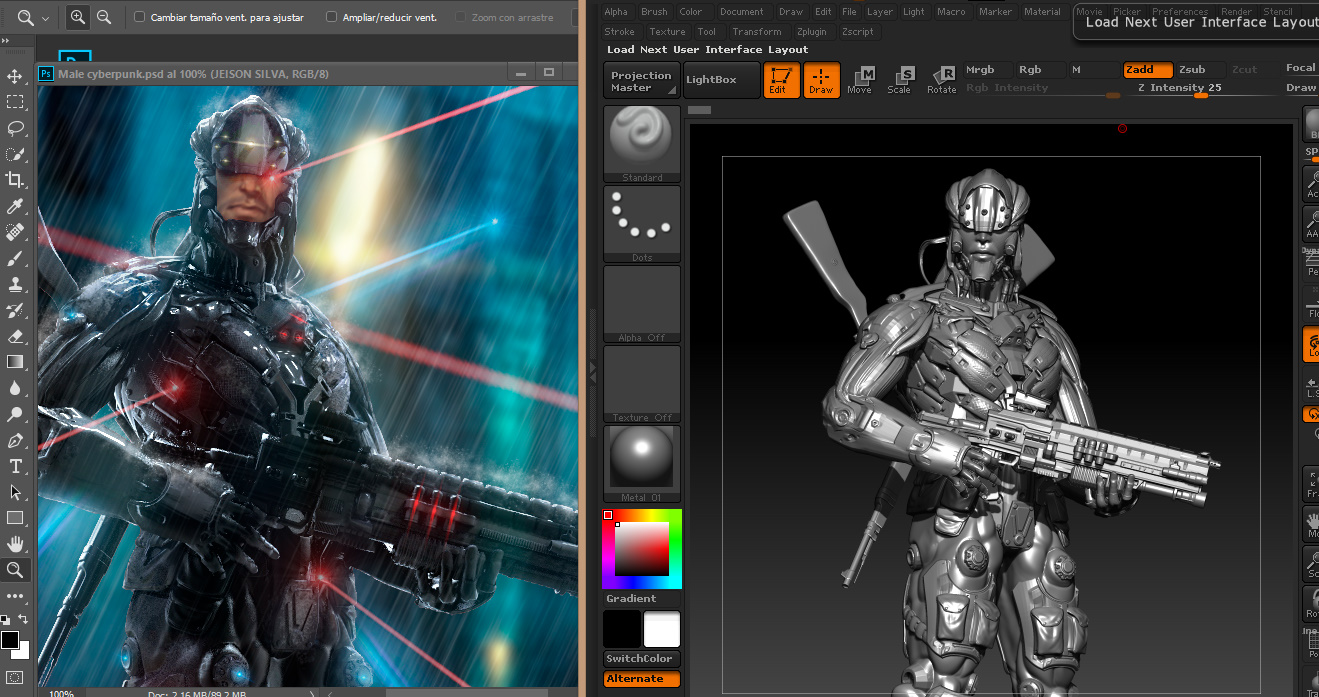Screen dimensions: 1319x697
Task: Select the Blur tool
Action: pyautogui.click(x=15, y=388)
